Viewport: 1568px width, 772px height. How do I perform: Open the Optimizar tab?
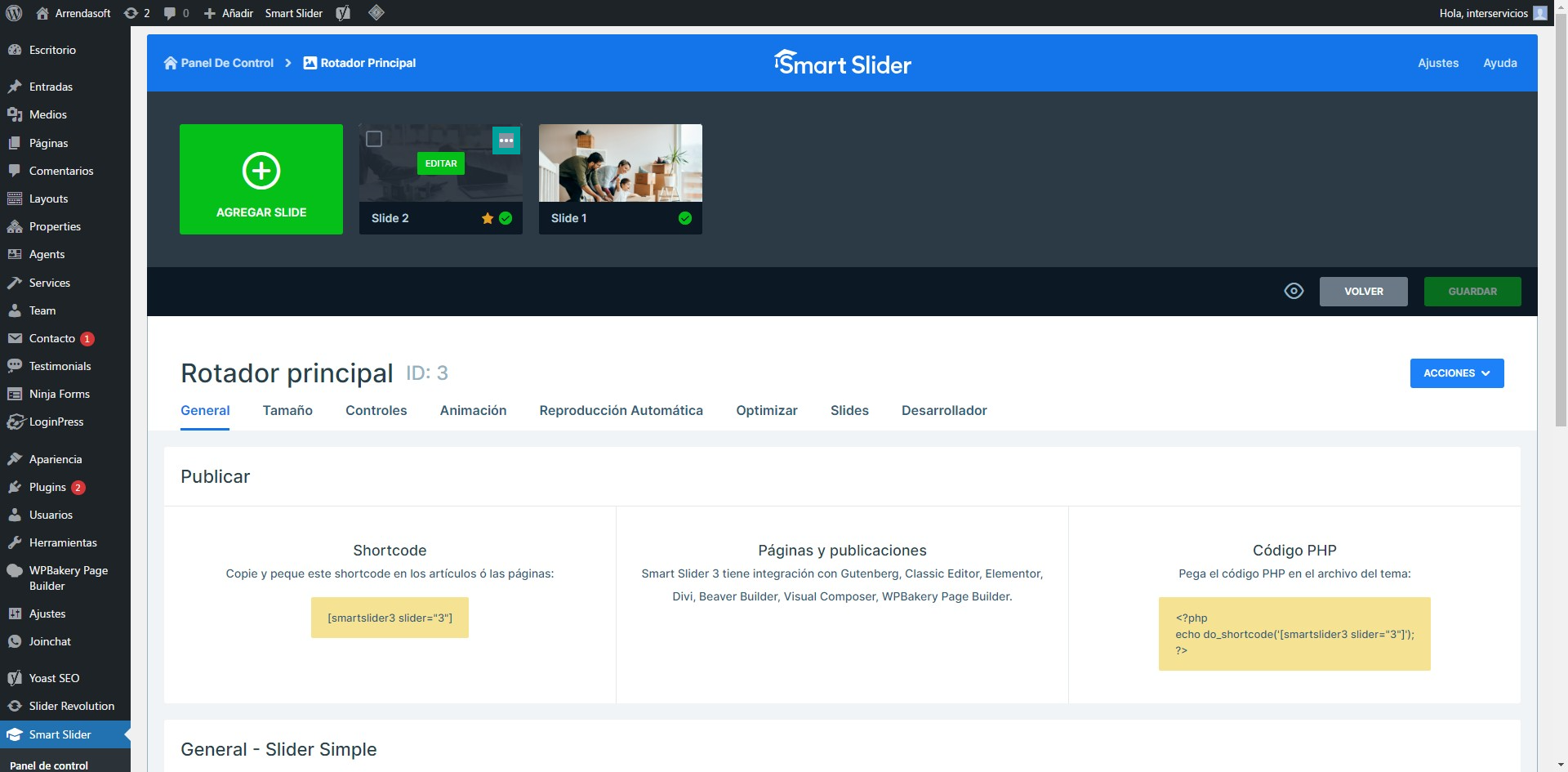767,411
